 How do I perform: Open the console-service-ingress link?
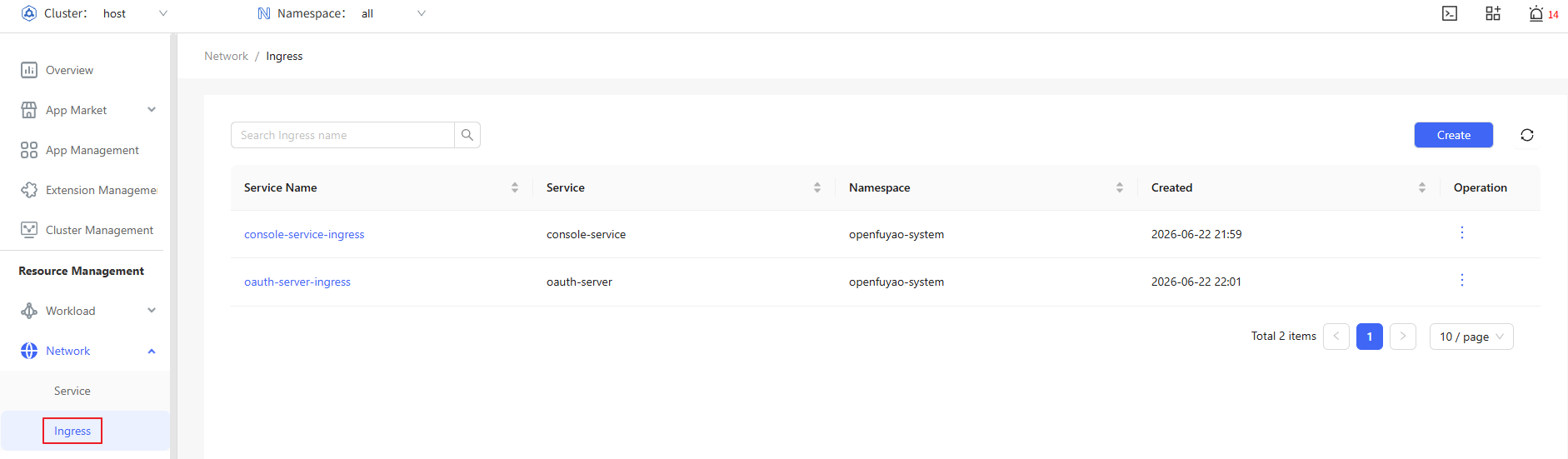tap(304, 234)
